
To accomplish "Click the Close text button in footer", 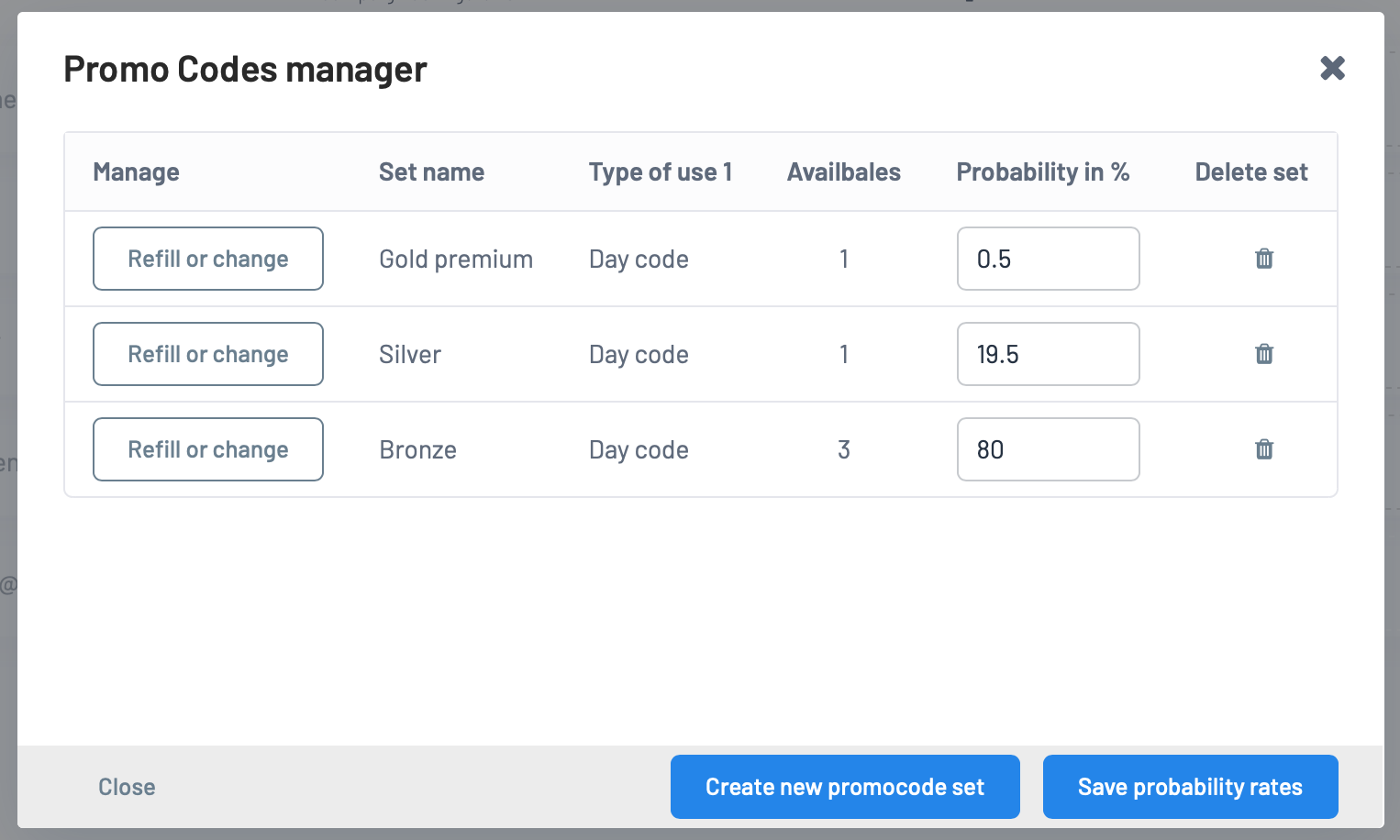I will [127, 787].
